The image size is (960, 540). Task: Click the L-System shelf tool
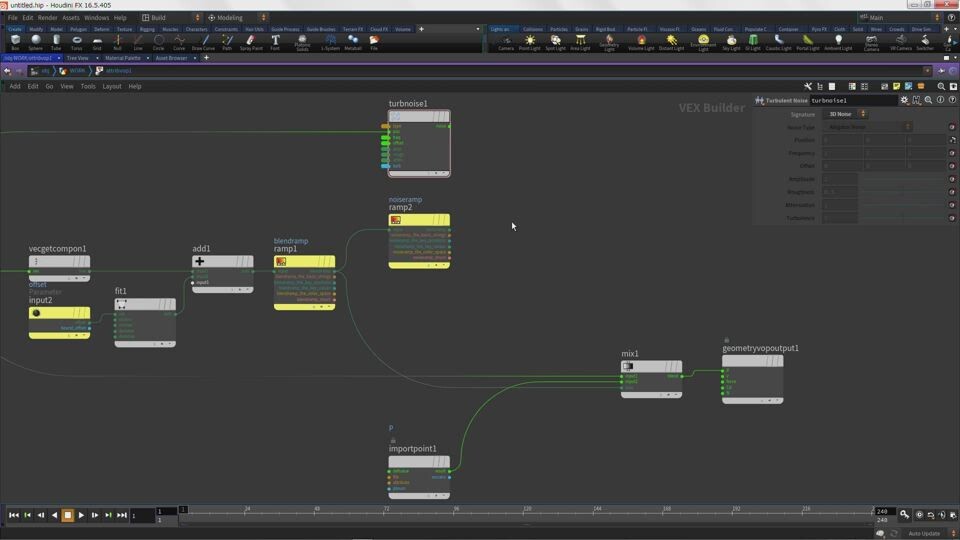(x=330, y=42)
